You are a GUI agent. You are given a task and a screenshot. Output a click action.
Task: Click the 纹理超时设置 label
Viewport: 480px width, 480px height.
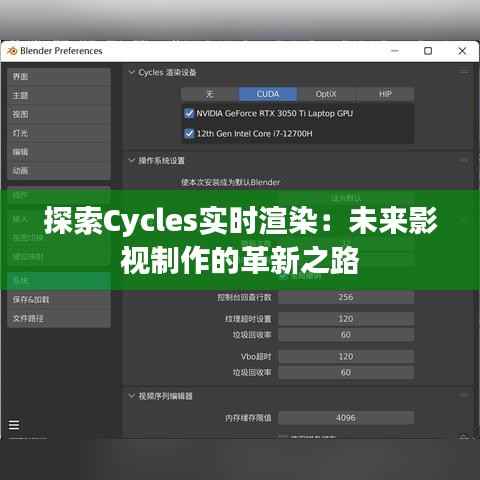coord(248,319)
